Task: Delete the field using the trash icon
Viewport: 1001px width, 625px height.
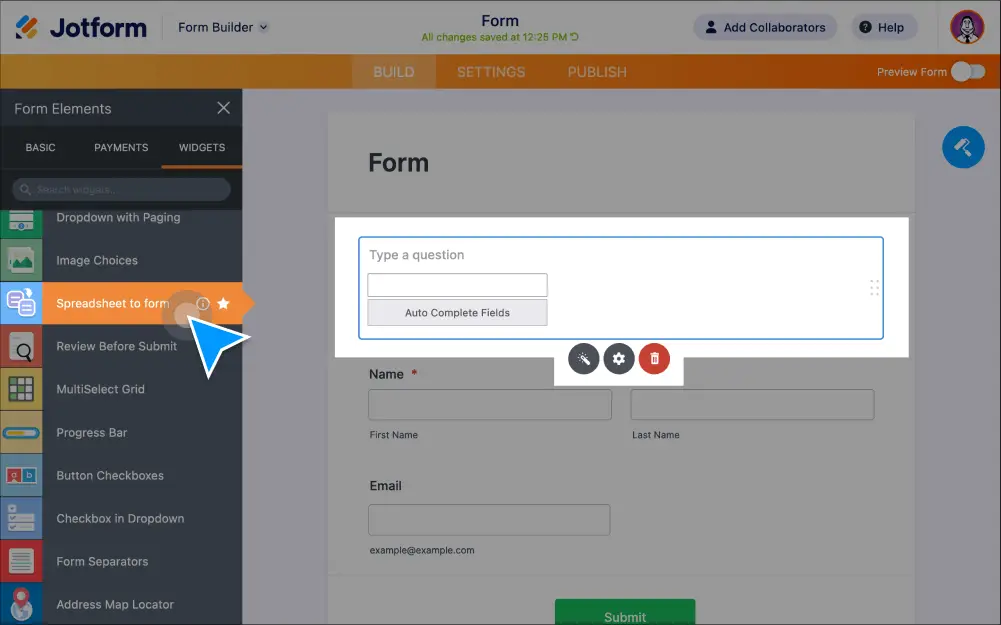Action: coord(654,358)
